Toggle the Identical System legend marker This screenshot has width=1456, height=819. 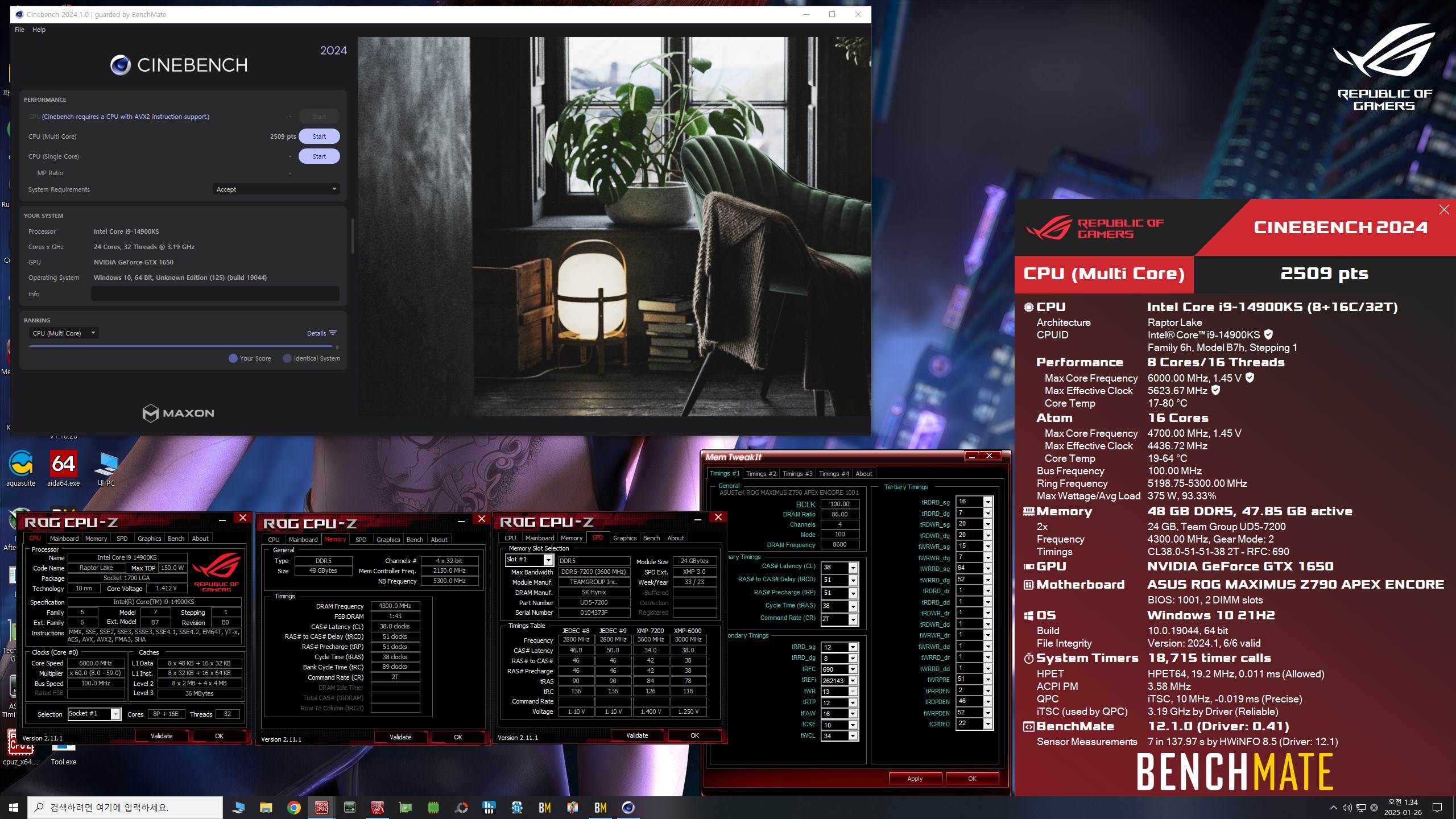(287, 358)
